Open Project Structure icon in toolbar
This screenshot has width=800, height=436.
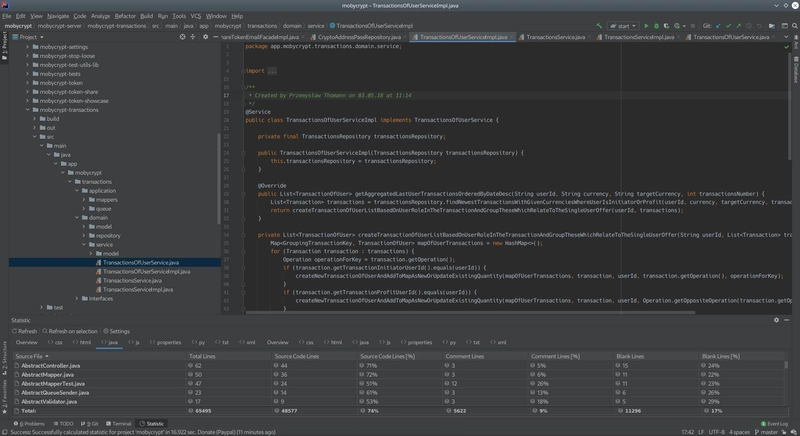click(x=772, y=25)
